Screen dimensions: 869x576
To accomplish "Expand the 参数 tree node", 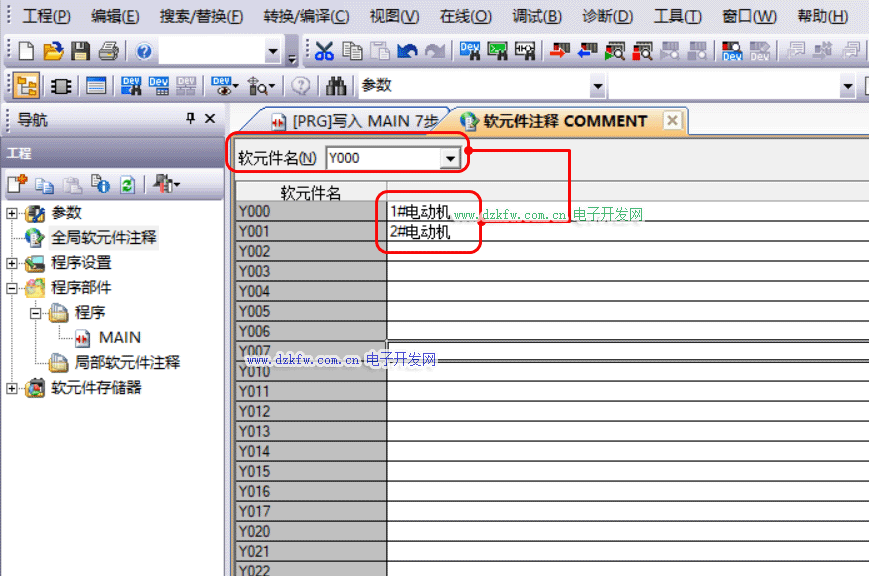I will (x=12, y=213).
